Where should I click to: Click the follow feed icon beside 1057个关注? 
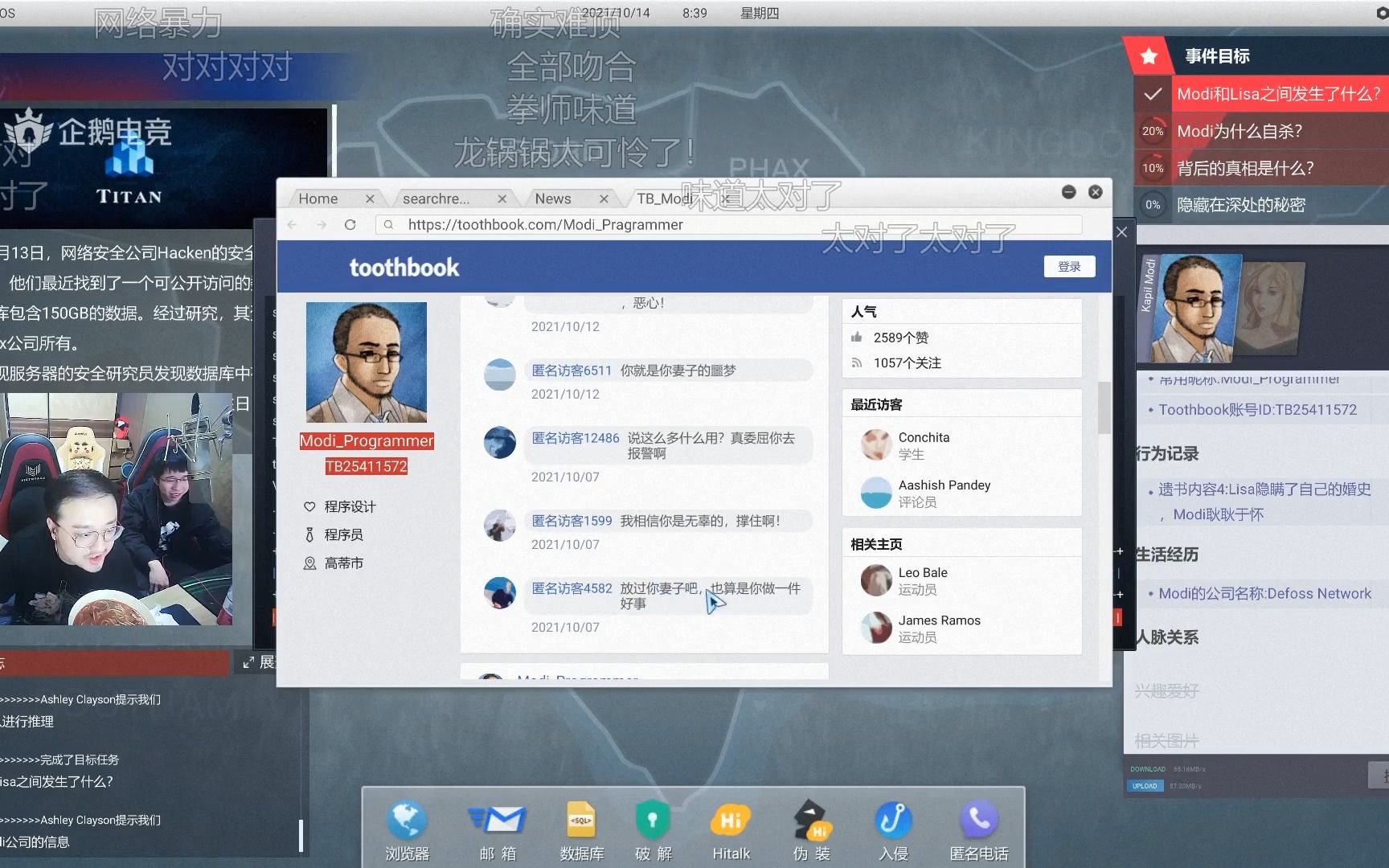pos(857,363)
